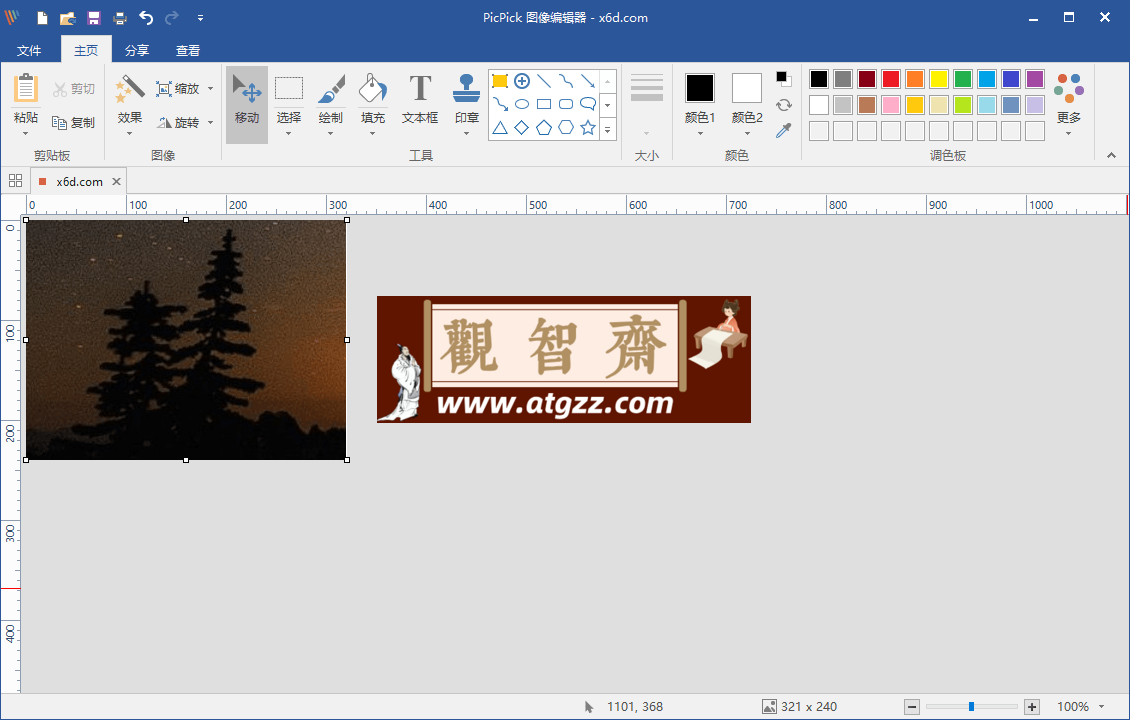Select the ellipse shape
1130x720 pixels.
522,105
